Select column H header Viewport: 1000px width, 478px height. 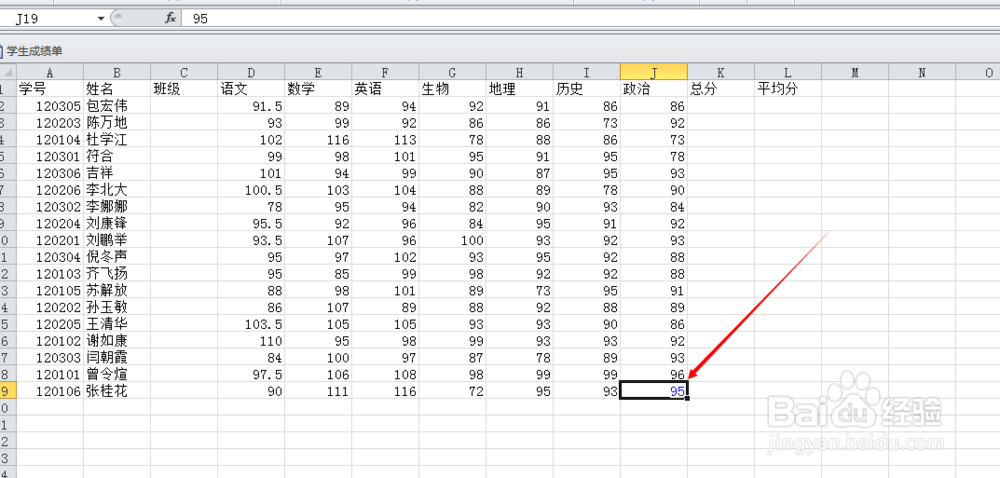[519, 73]
